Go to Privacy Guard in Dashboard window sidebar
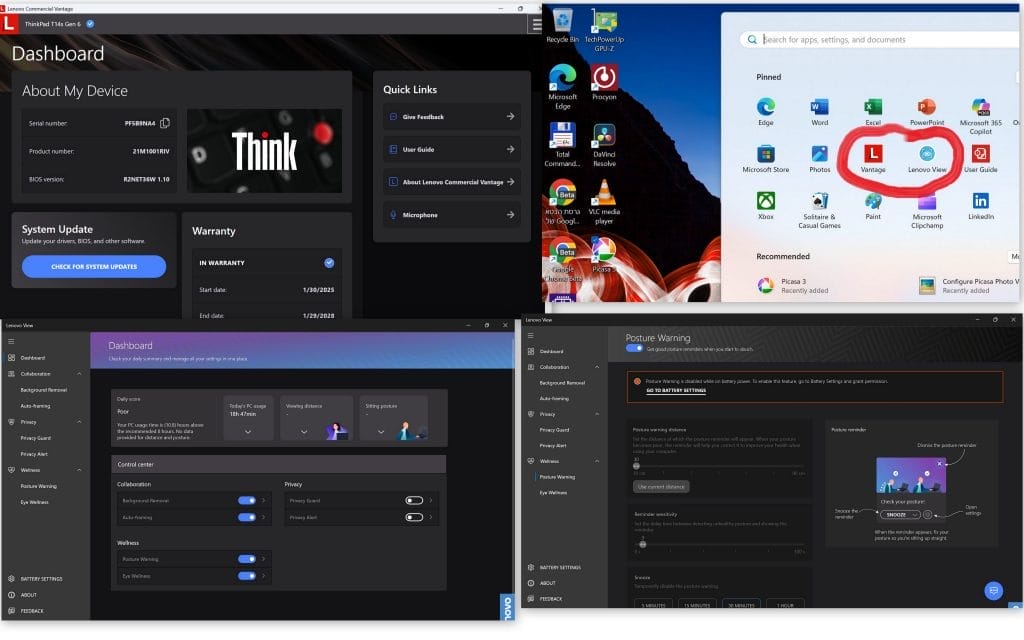 coord(35,438)
